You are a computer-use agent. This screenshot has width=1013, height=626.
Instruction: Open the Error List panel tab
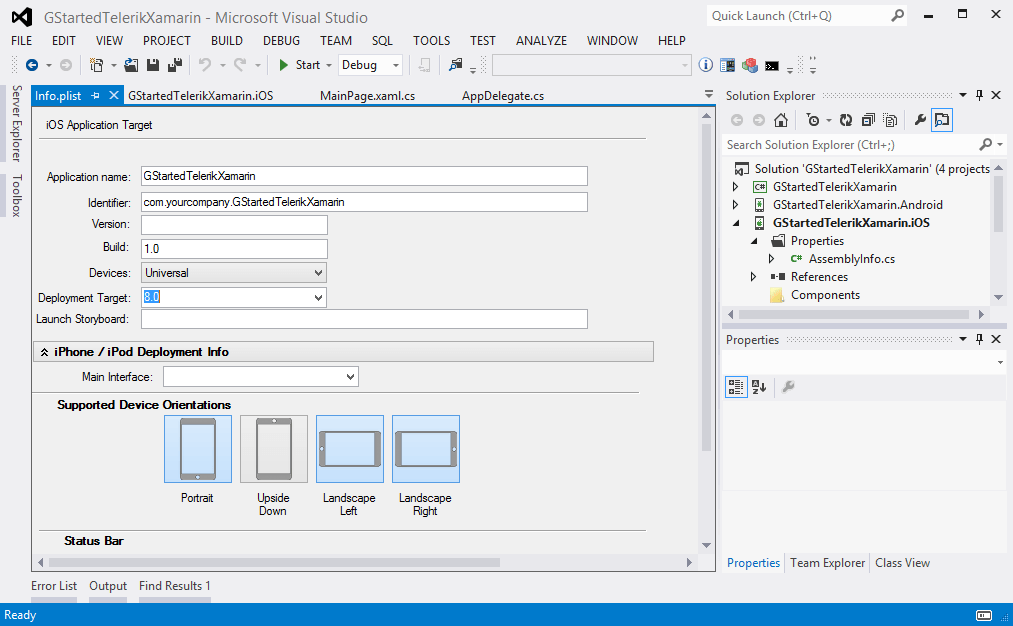(54, 586)
